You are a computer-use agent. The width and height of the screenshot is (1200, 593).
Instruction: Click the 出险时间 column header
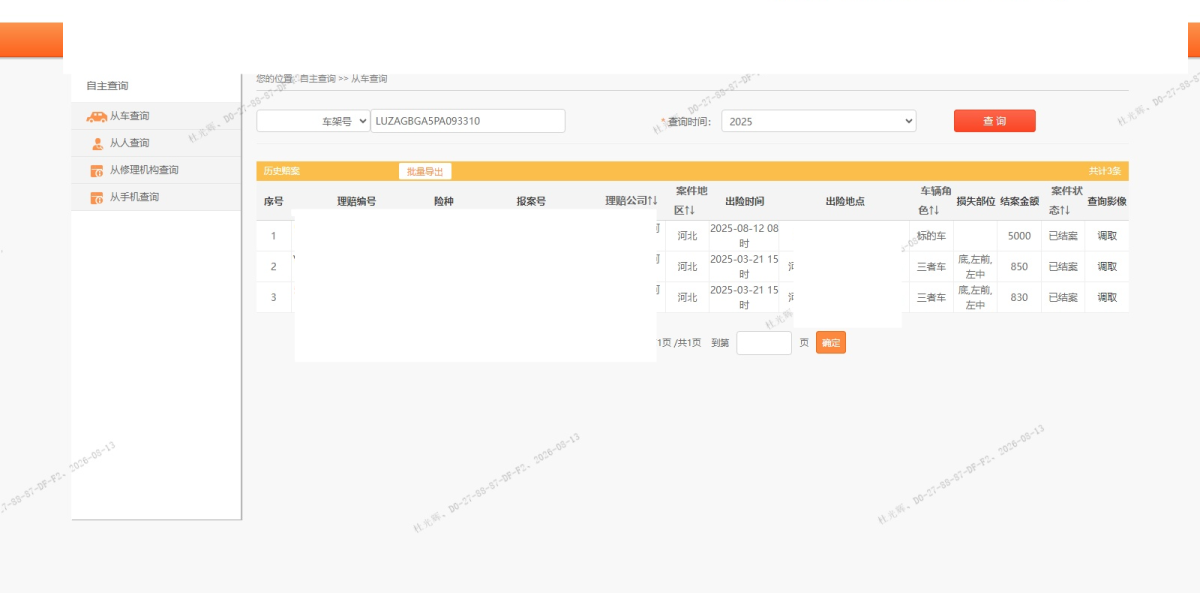pyautogui.click(x=744, y=201)
